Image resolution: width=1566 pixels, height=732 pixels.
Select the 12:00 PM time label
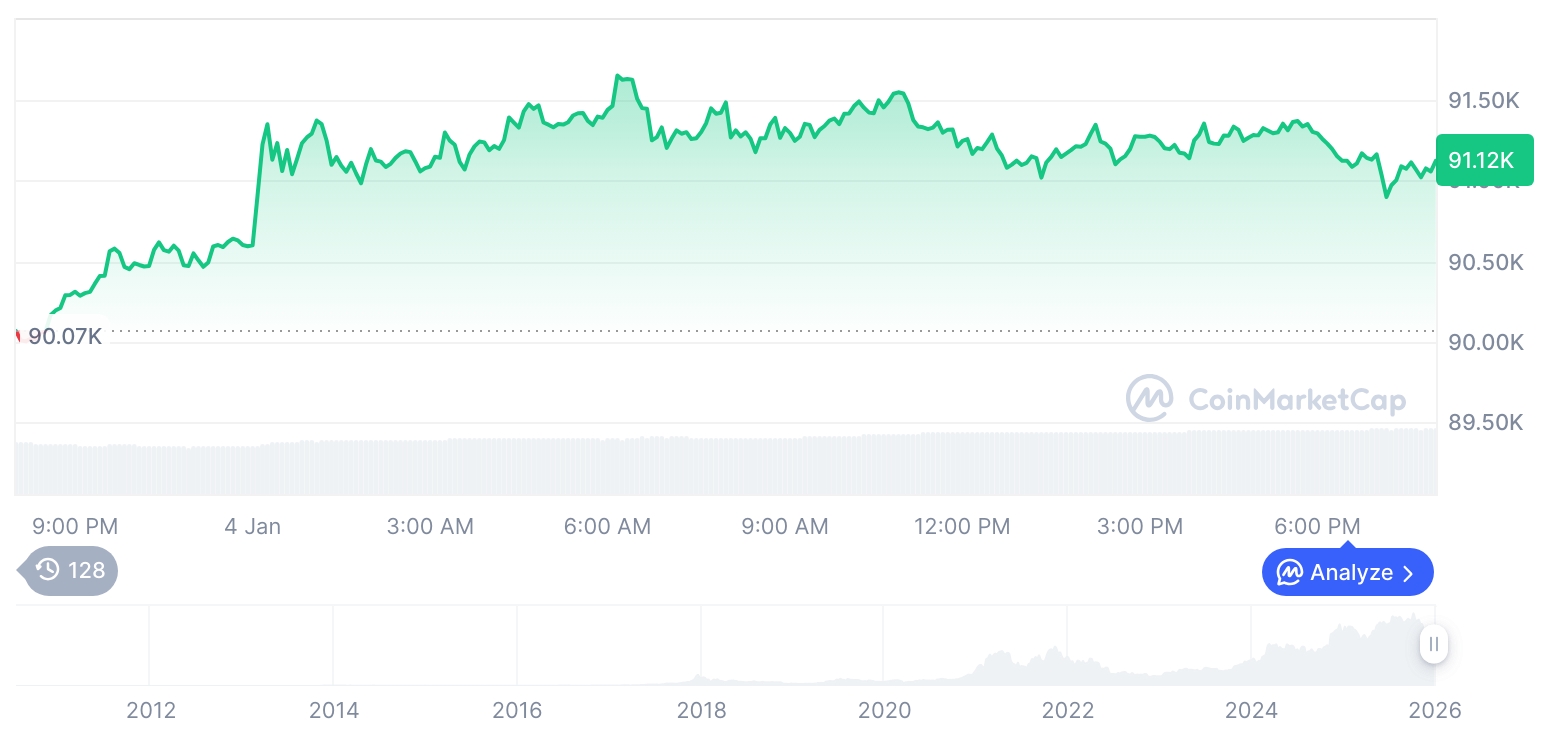(962, 526)
